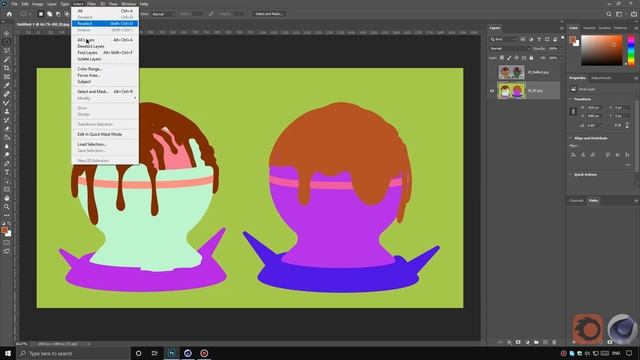Click the flip horizontal button in Transform
Image resolution: width=640 pixels, height=360 pixels.
[618, 126]
